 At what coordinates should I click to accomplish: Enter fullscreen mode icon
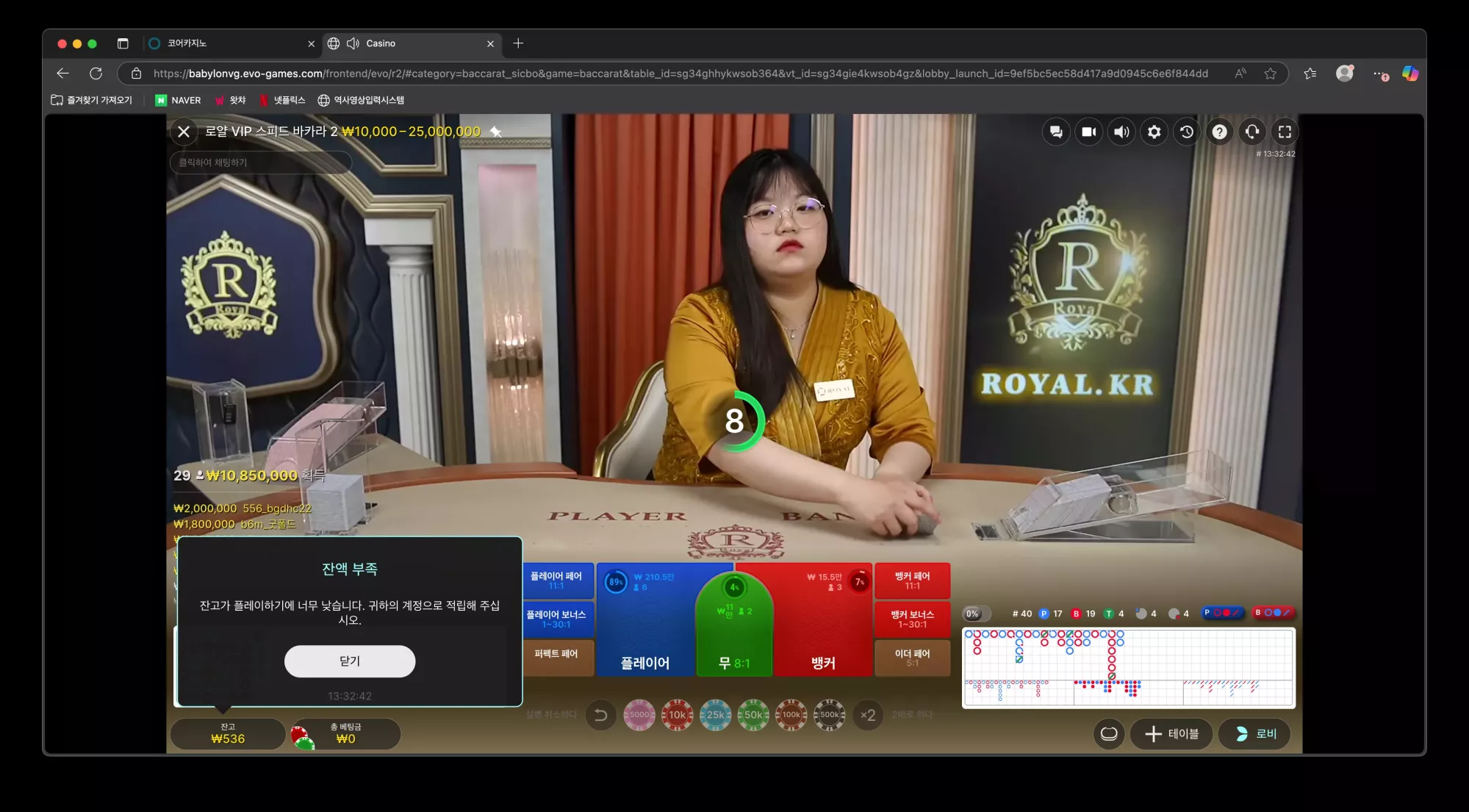(1285, 132)
